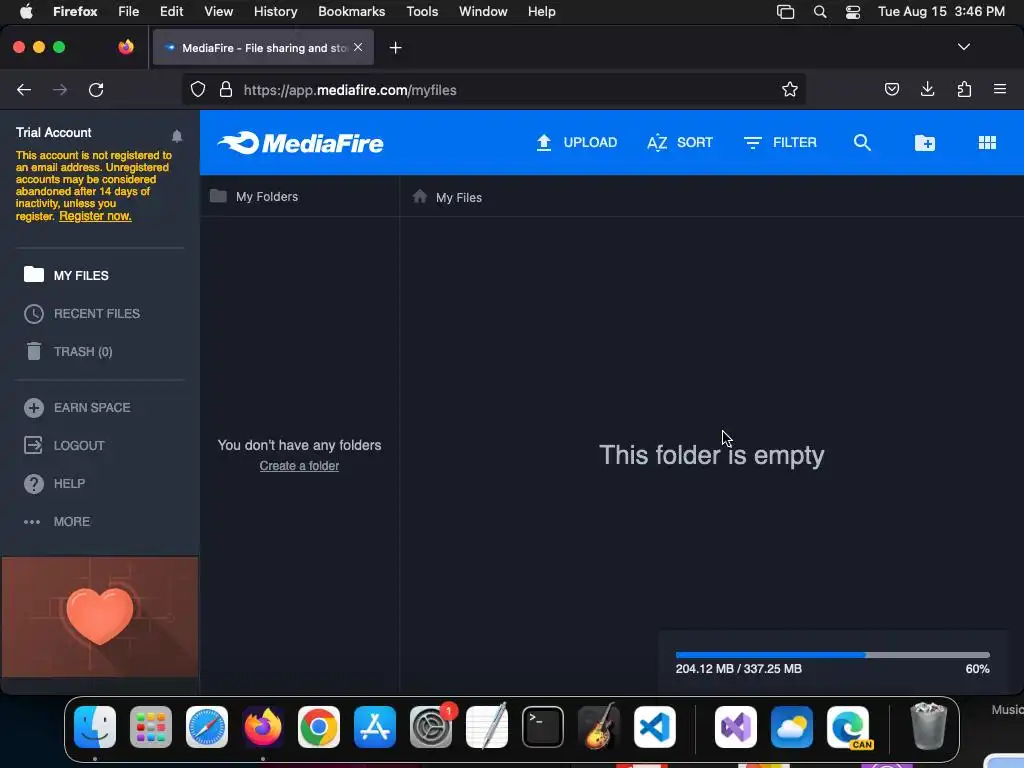Click the MediaFire logo
Viewport: 1024px width, 768px height.
[300, 143]
